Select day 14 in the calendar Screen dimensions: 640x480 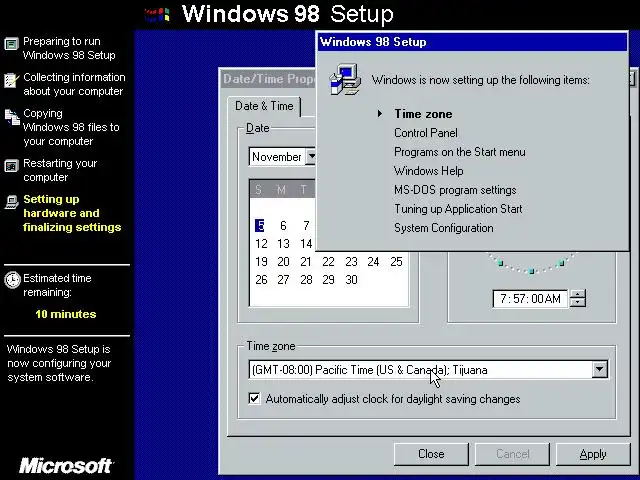point(306,244)
